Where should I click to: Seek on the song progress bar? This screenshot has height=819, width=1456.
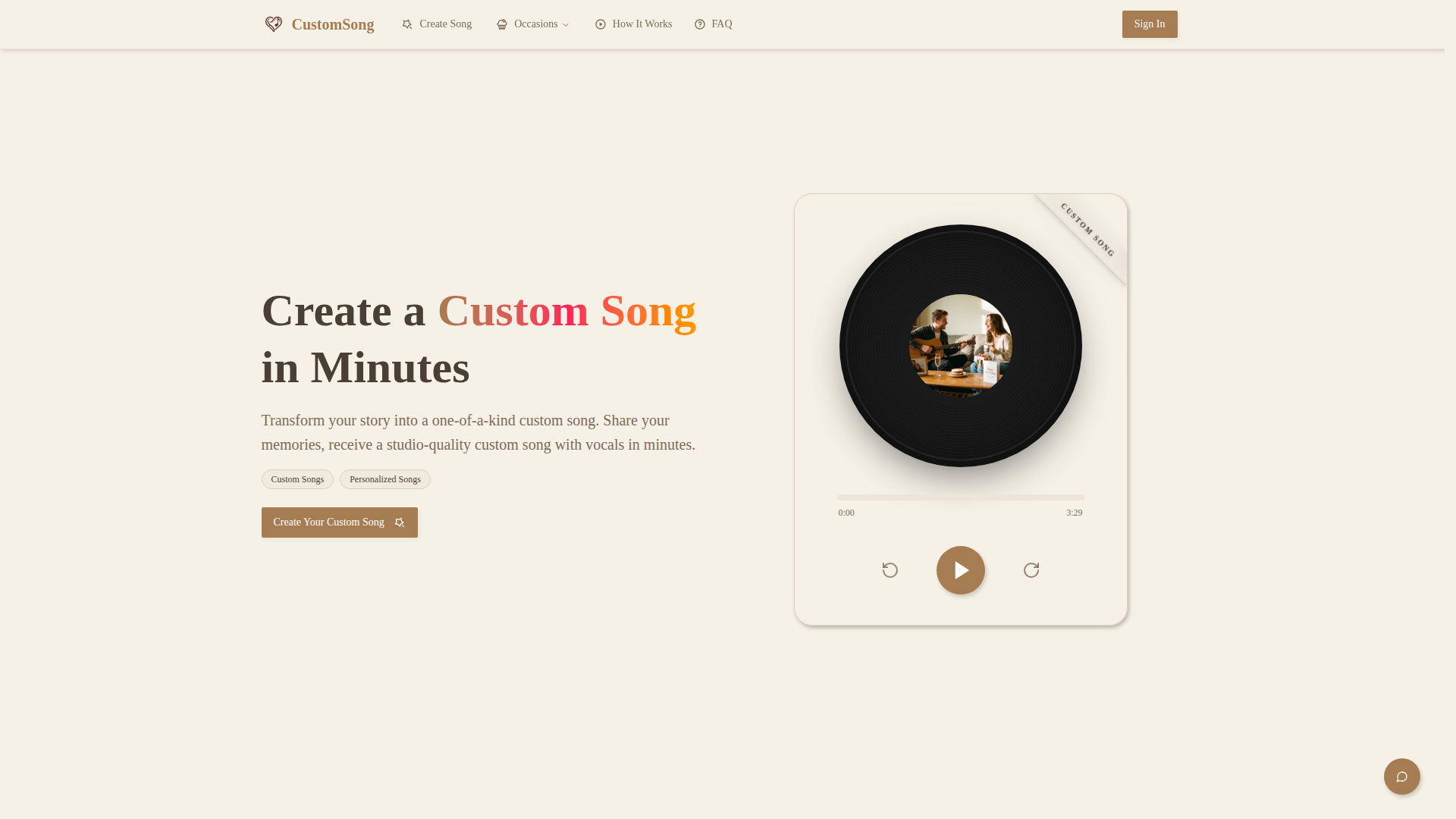tap(961, 497)
